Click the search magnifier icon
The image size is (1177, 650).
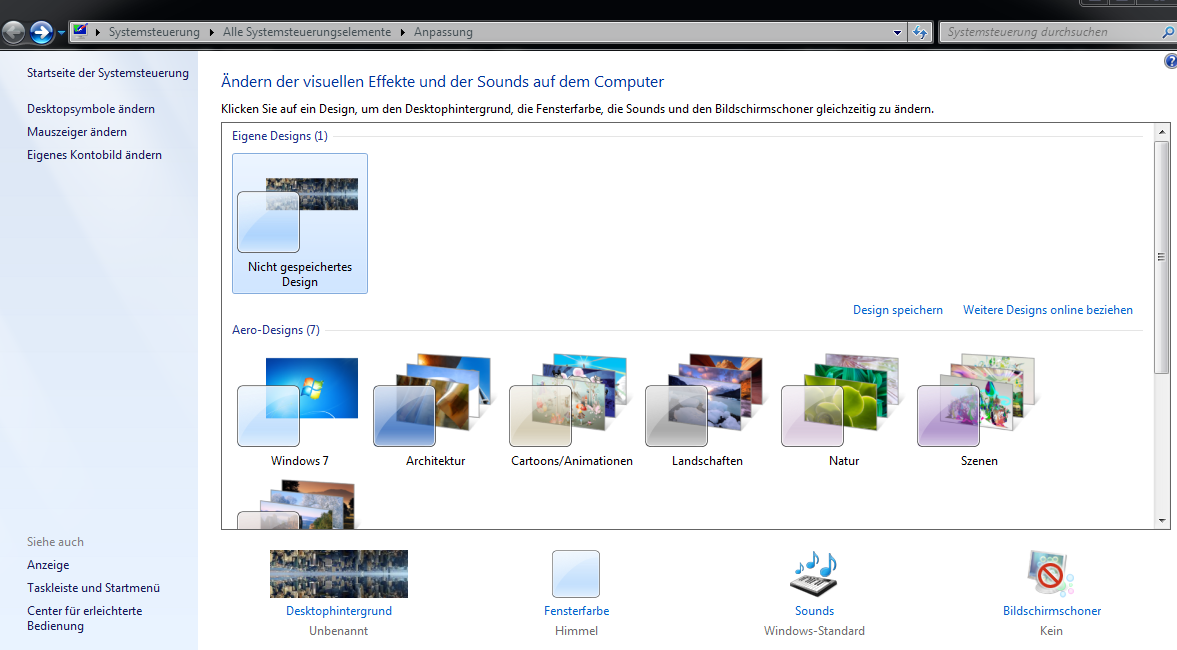point(1167,32)
